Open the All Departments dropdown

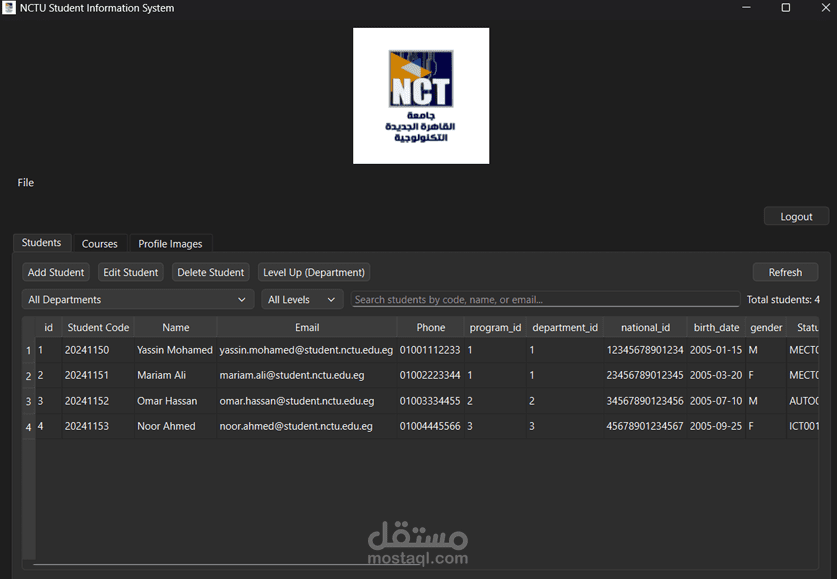(x=137, y=298)
